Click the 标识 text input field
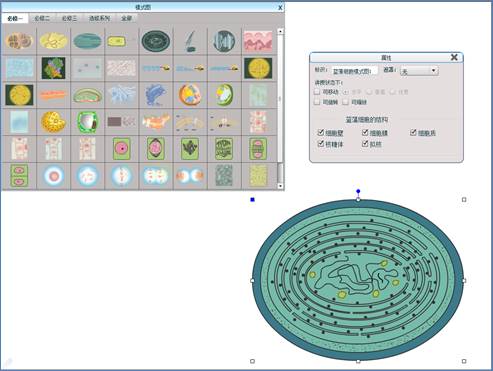493x371 pixels. (354, 71)
